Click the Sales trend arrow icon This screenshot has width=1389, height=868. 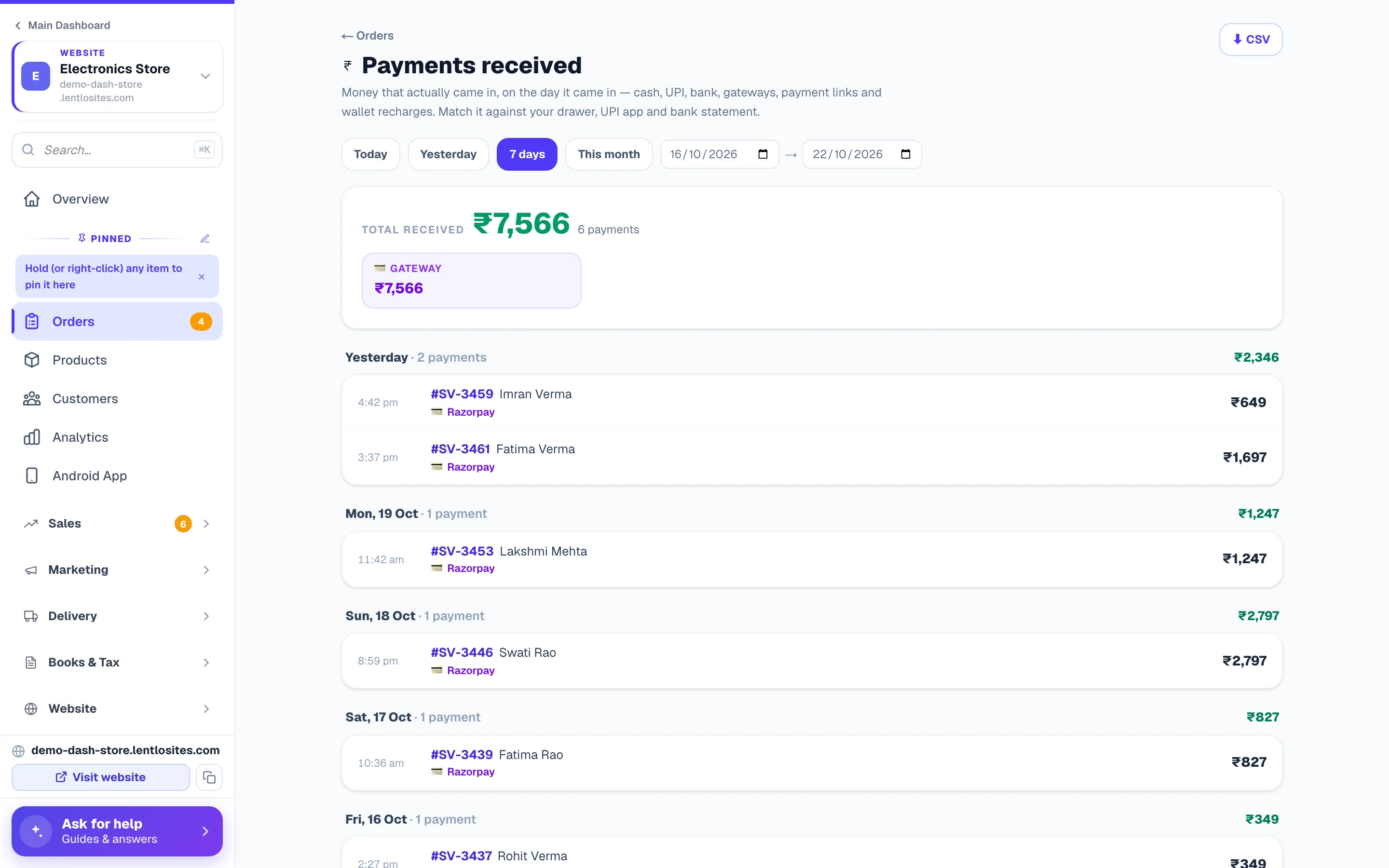(x=31, y=524)
